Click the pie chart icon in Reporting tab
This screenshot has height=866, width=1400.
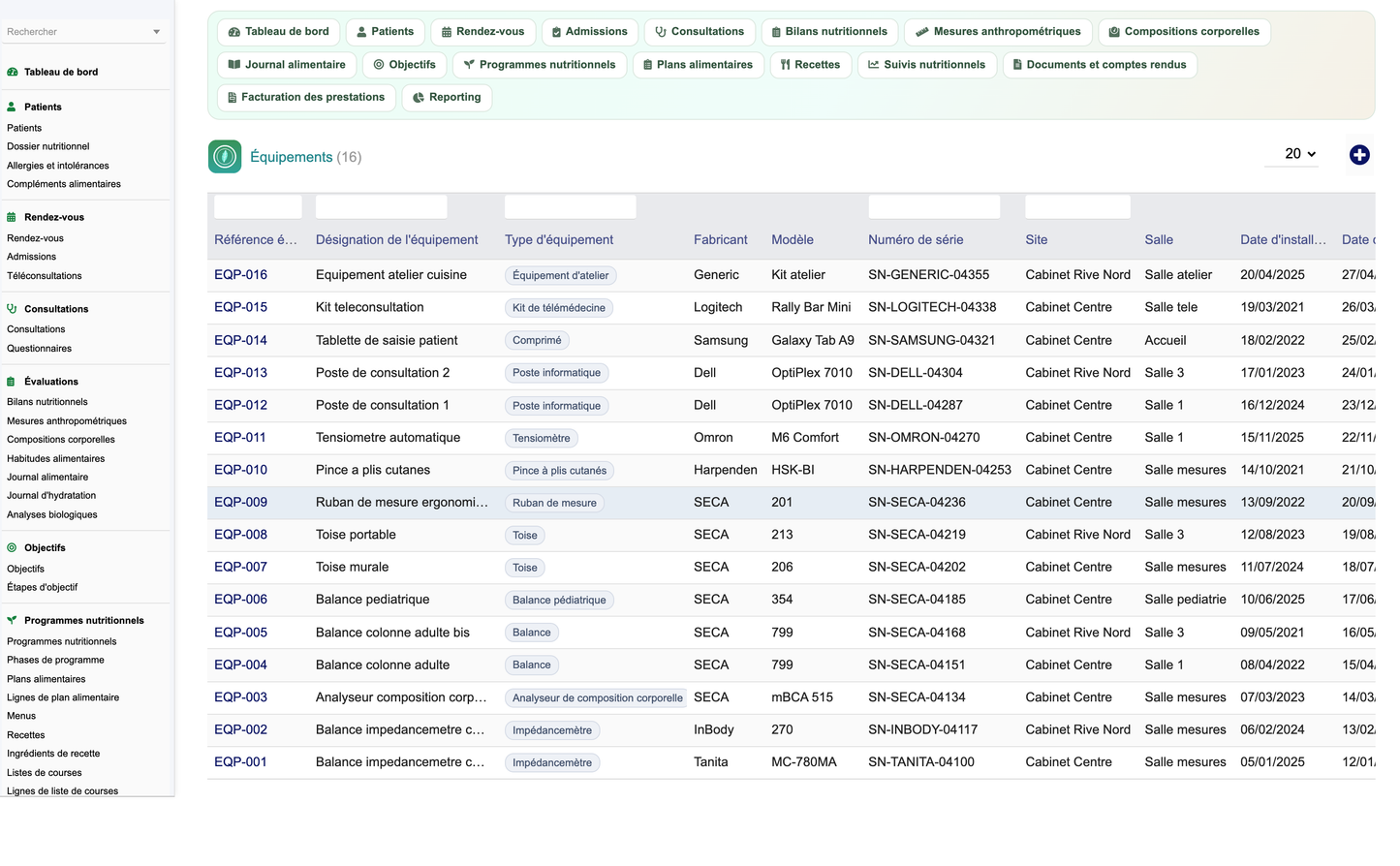(x=419, y=98)
